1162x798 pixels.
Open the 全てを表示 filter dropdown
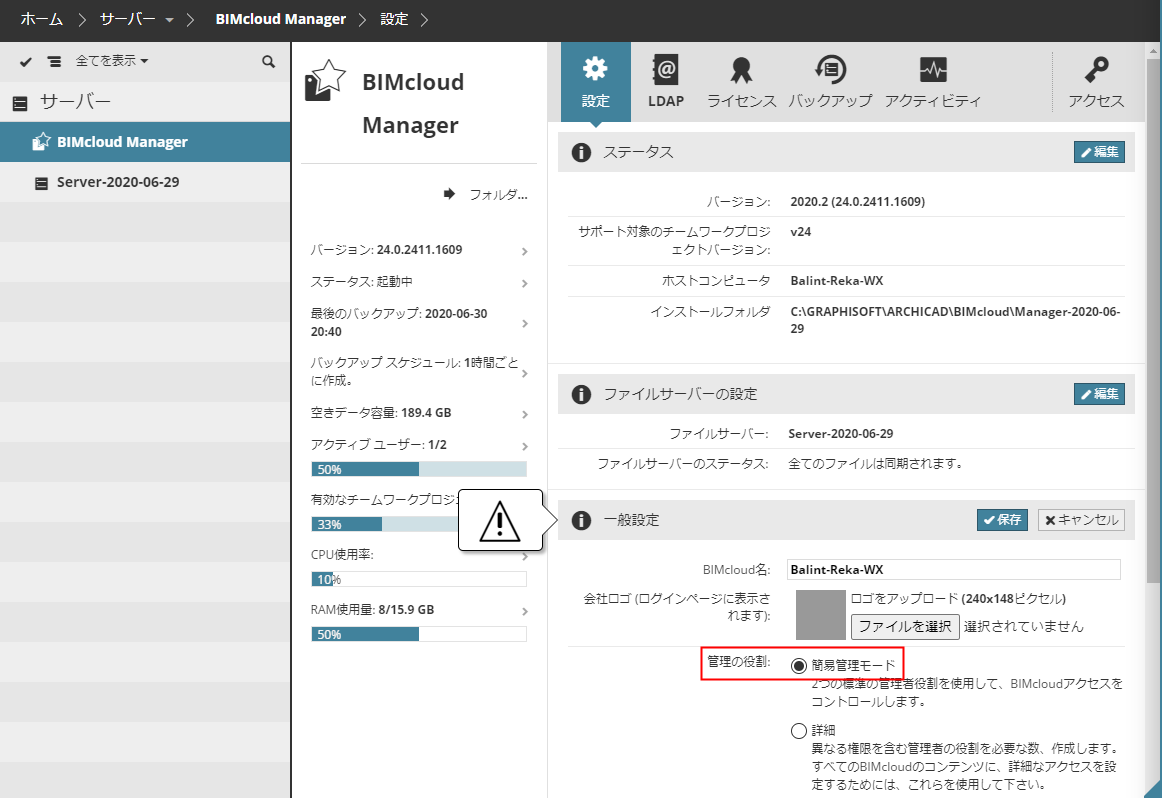click(111, 61)
